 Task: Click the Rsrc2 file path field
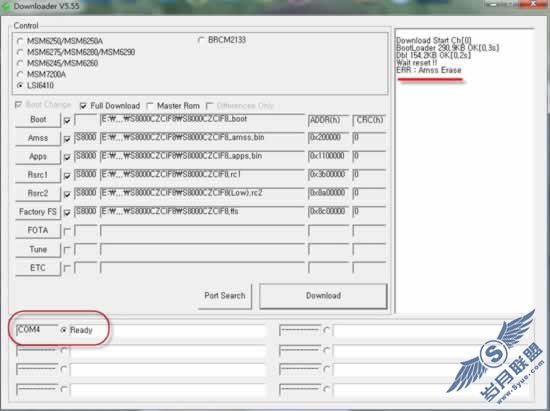point(202,193)
